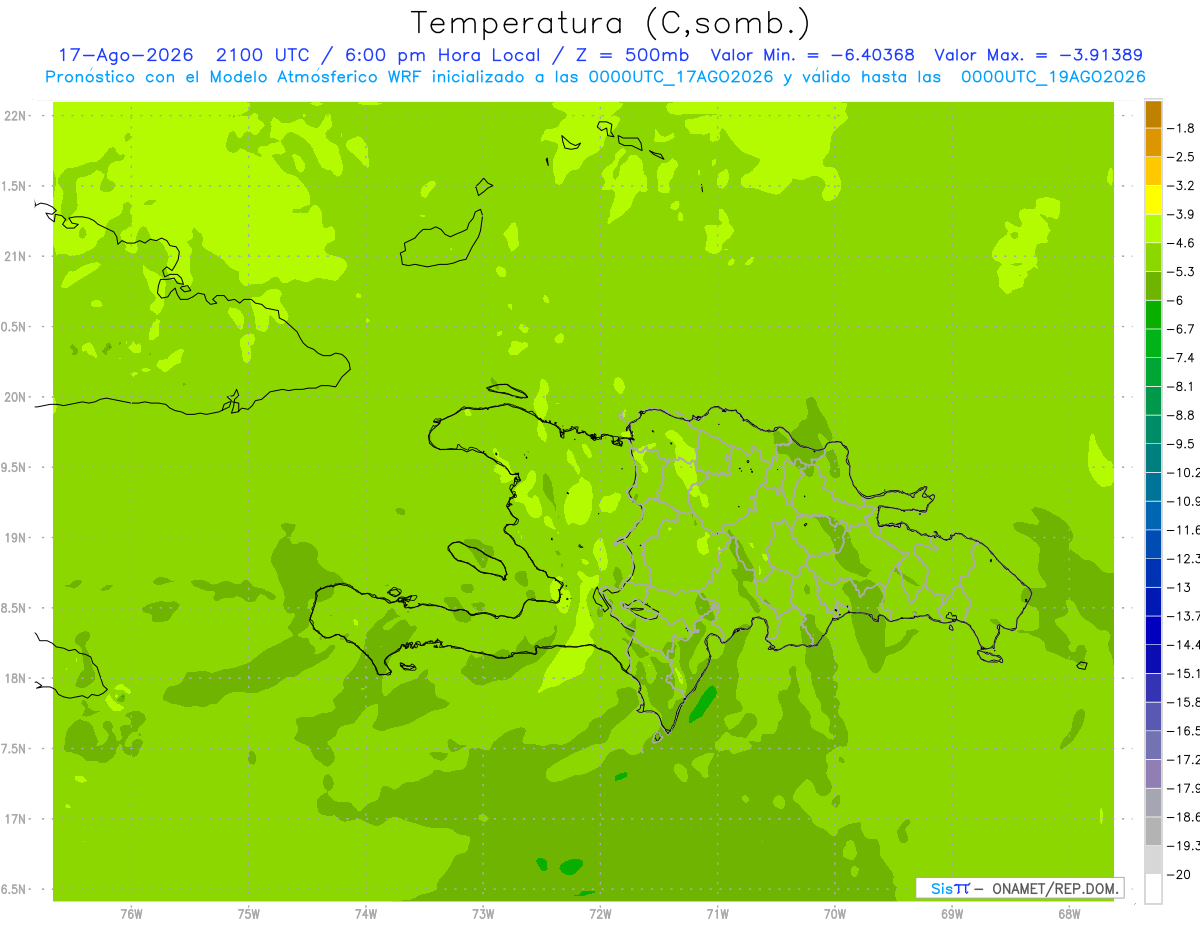Click the '75W' longitude label
Viewport: 1200px width, 927px height.
(x=249, y=914)
